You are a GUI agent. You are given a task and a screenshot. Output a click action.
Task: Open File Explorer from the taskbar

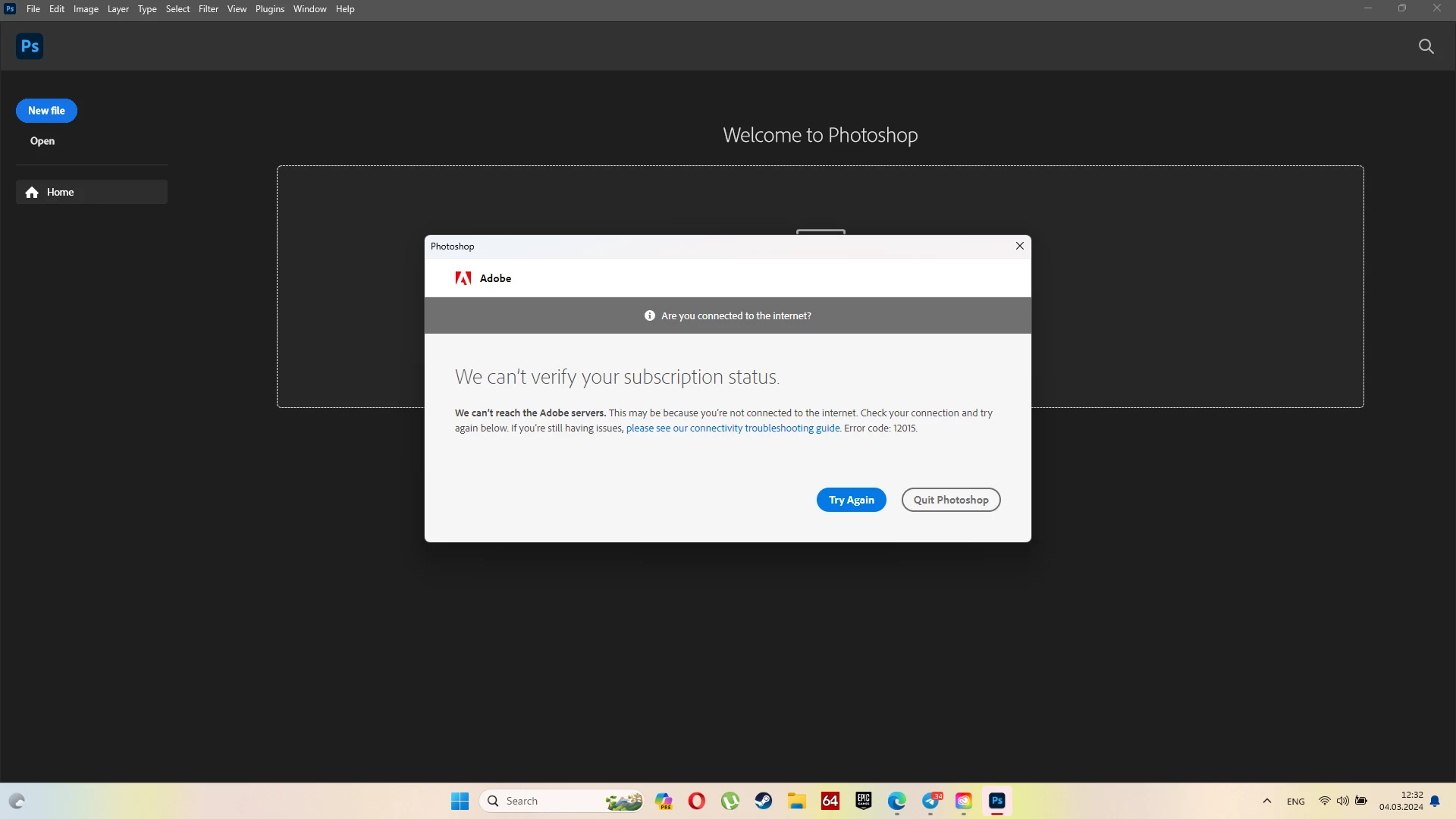796,801
